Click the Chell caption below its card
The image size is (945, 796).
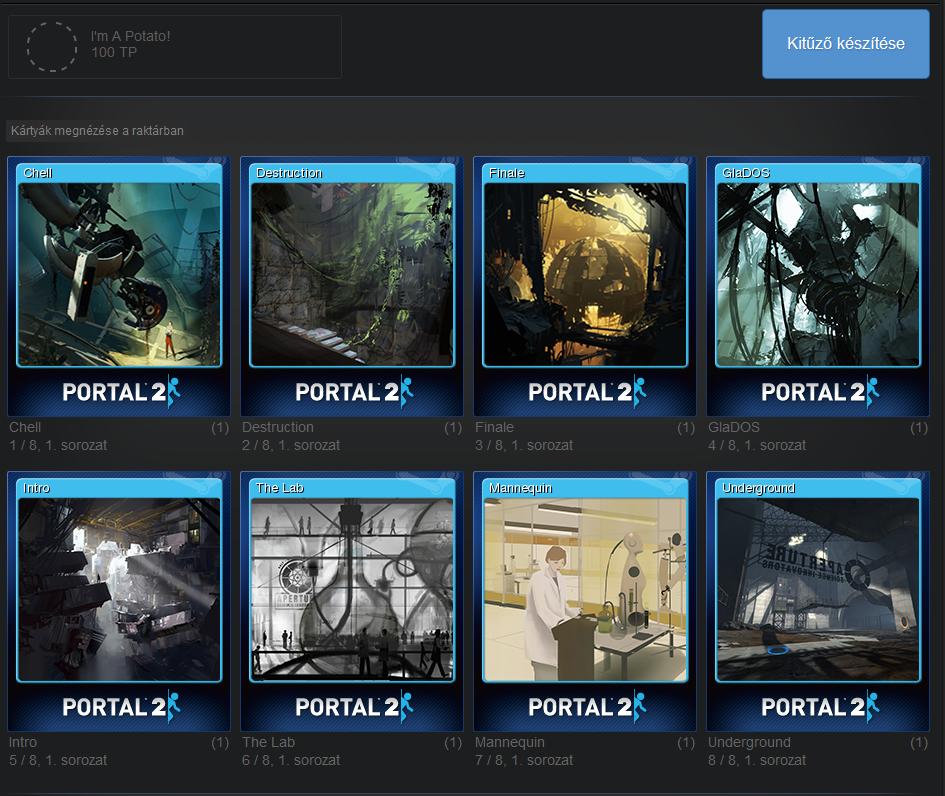pos(25,427)
